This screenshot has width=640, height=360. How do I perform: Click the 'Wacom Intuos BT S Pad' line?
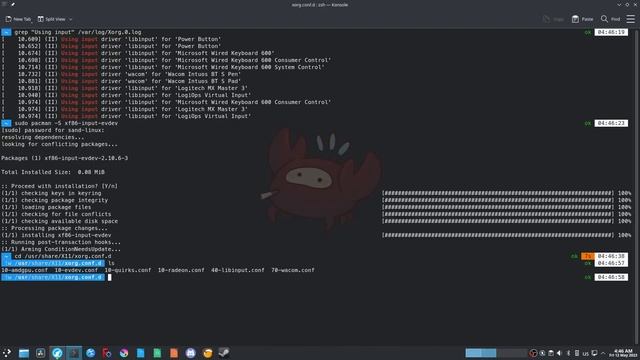tap(121, 81)
